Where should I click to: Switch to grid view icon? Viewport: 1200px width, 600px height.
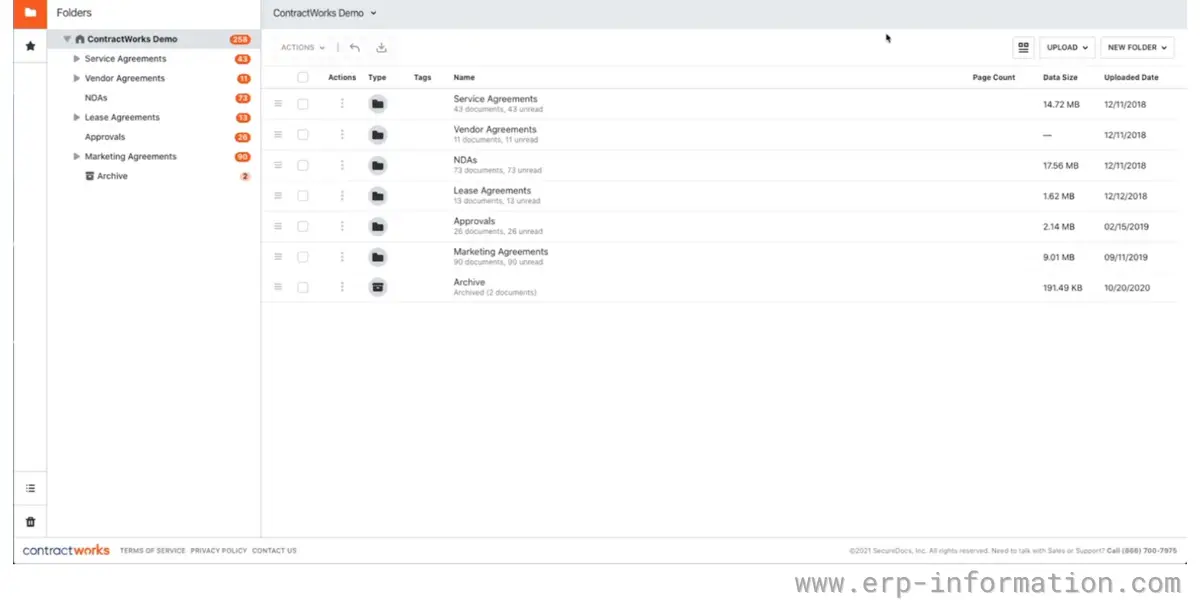pos(1023,47)
